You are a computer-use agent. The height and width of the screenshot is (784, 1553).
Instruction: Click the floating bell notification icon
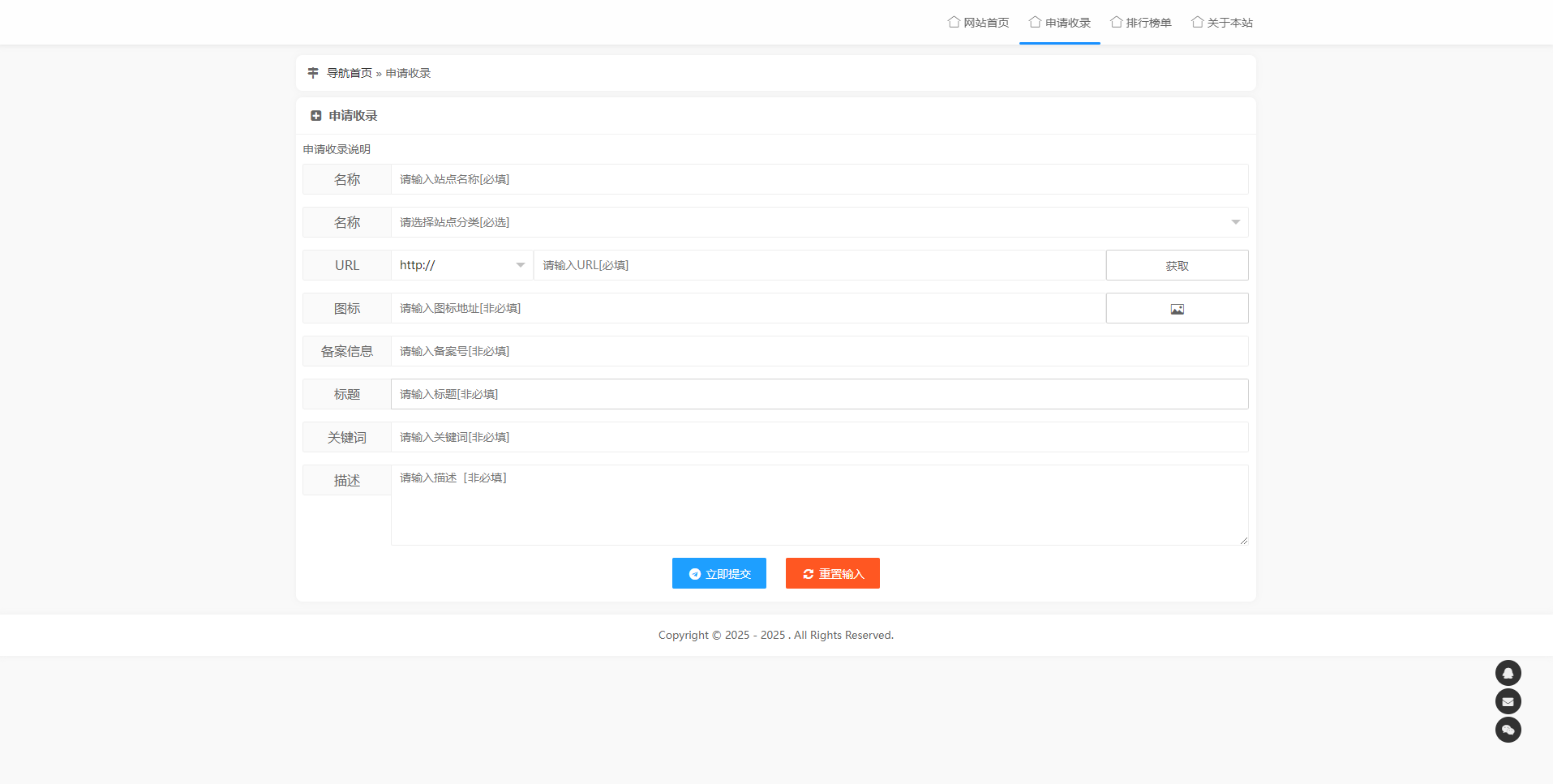coord(1508,673)
